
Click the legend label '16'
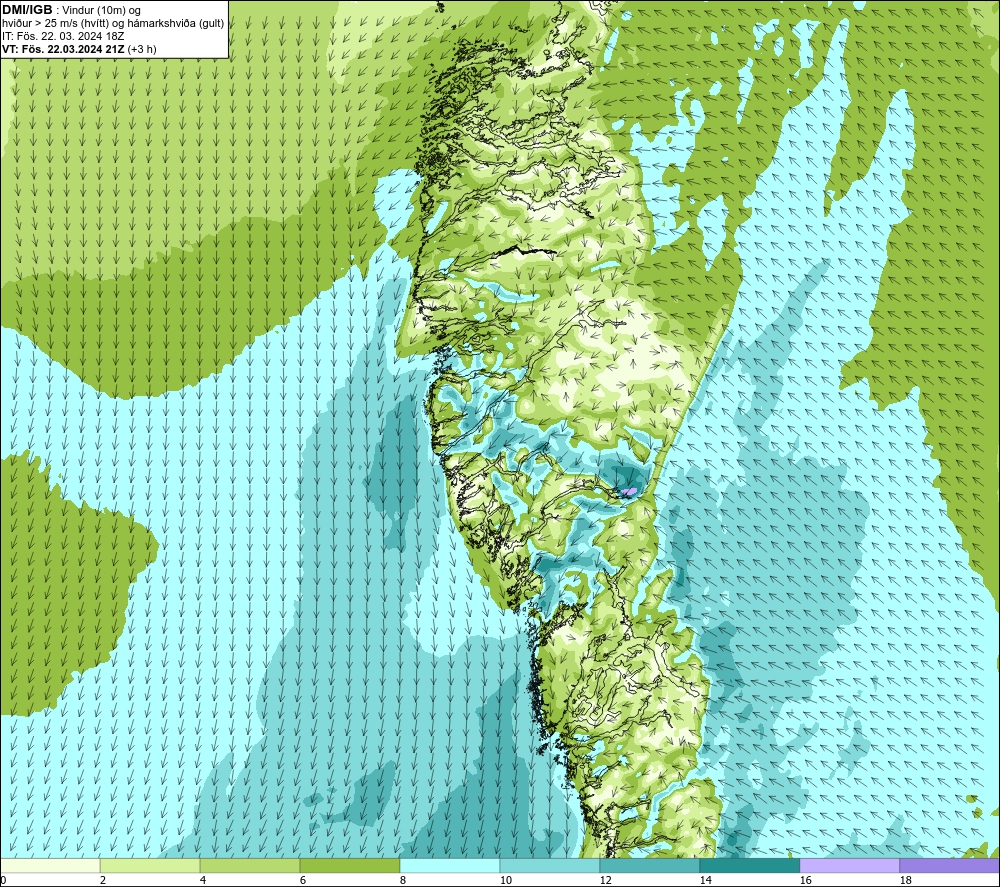click(805, 881)
